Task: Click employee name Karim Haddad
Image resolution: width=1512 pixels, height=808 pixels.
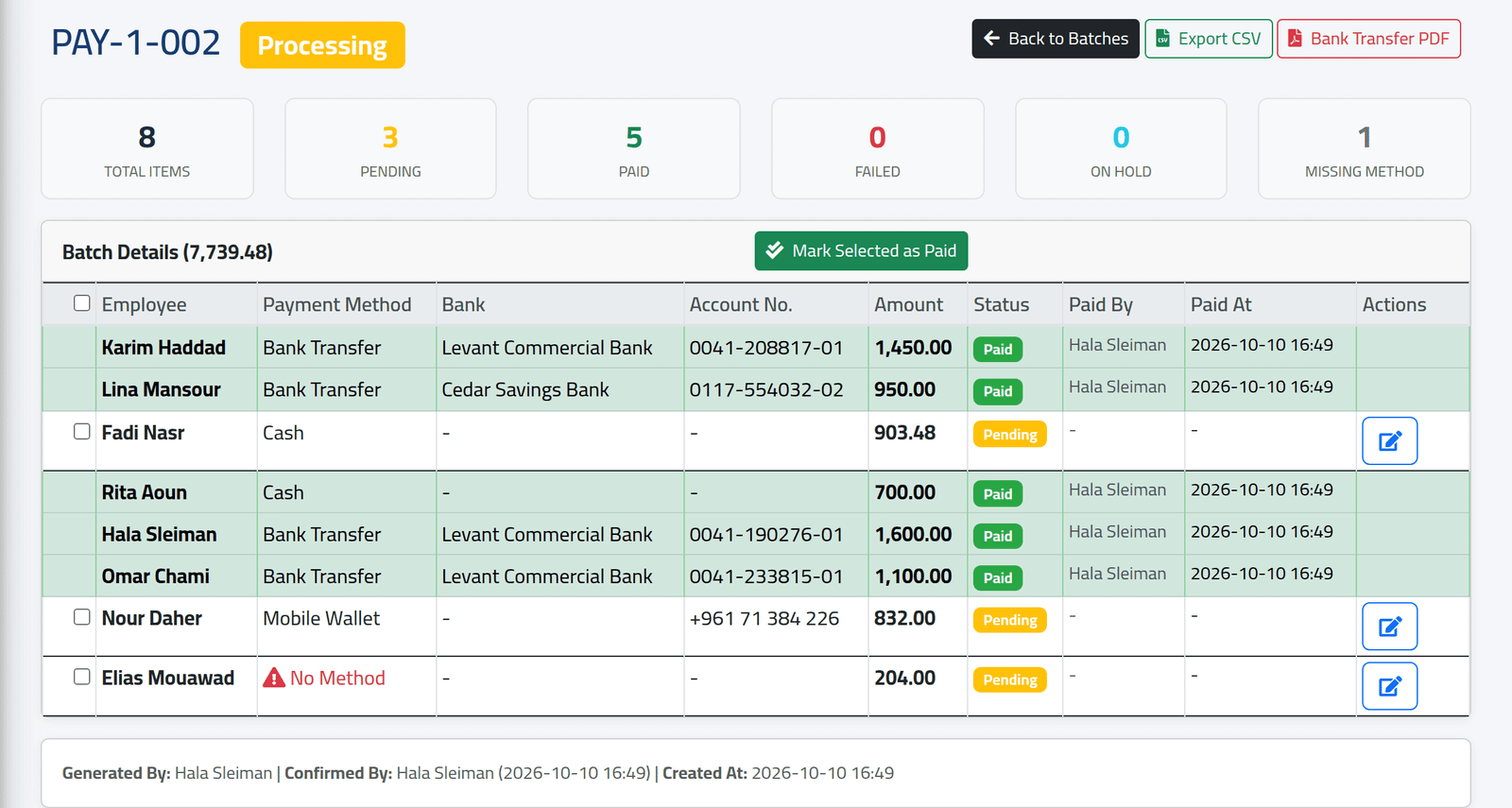Action: 163,347
